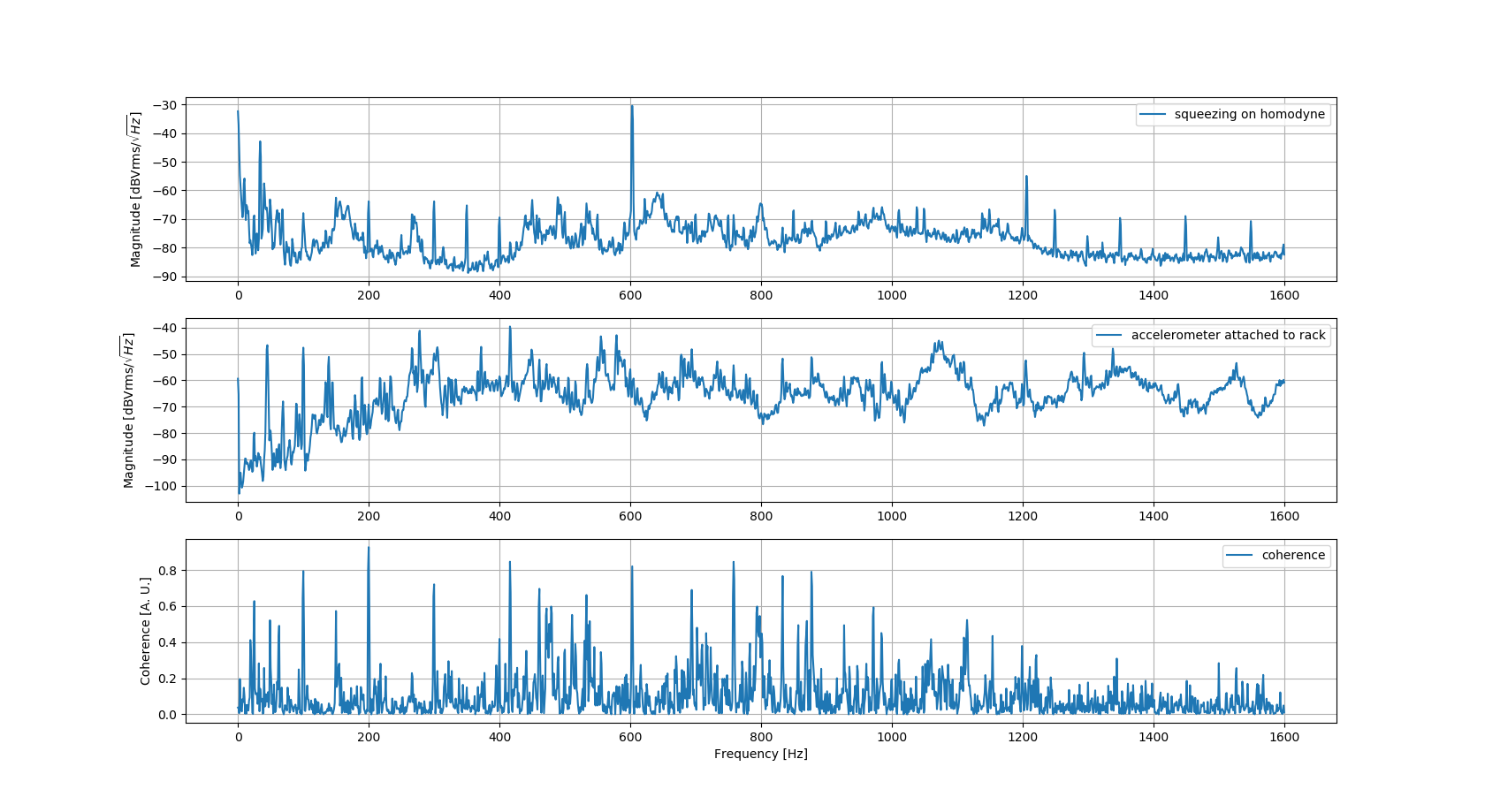Click the '0.2' y-tick on the coherence plot
Screen dimensions: 1485x812
[x=168, y=679]
